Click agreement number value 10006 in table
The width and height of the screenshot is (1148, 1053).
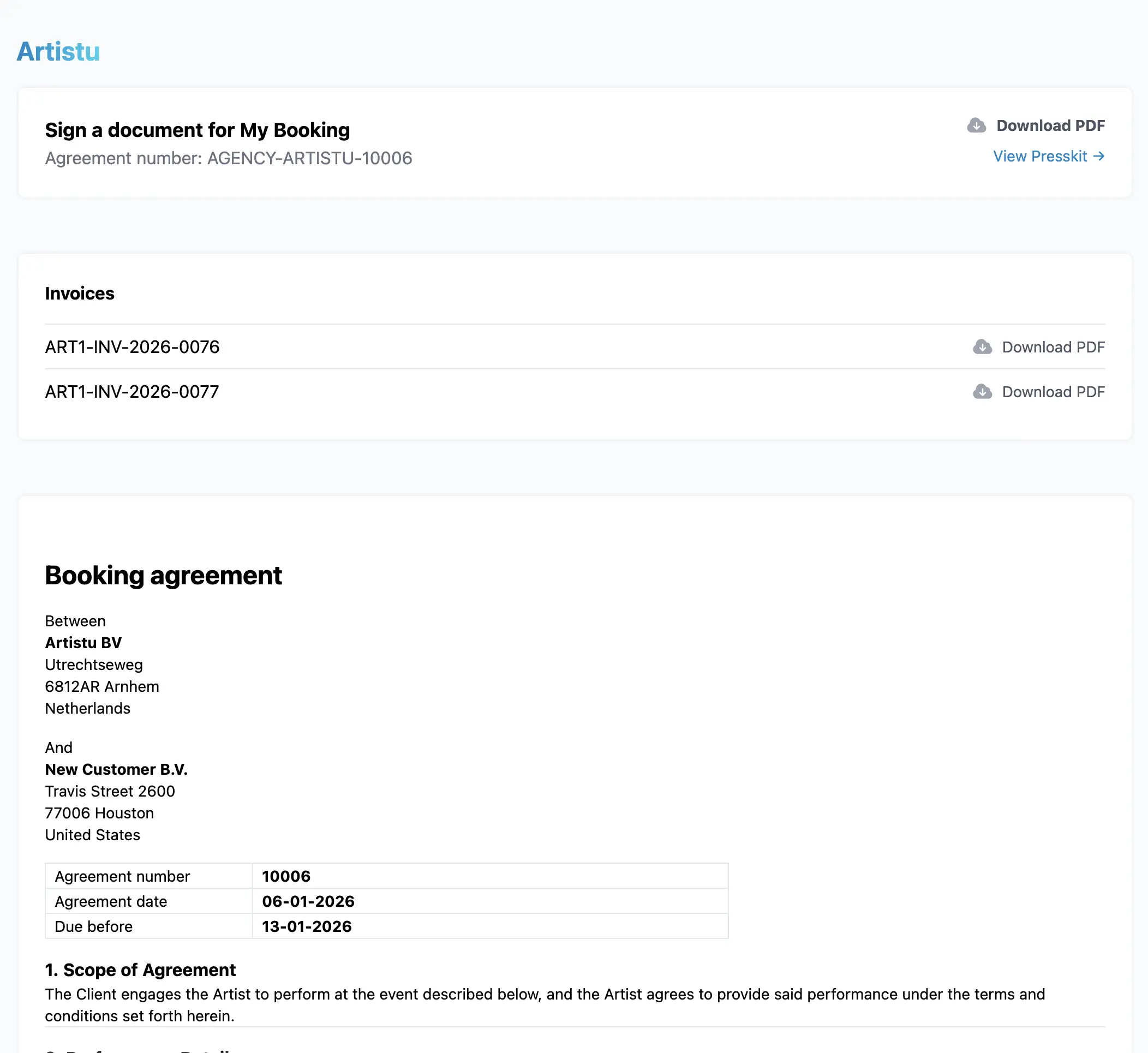click(x=286, y=876)
